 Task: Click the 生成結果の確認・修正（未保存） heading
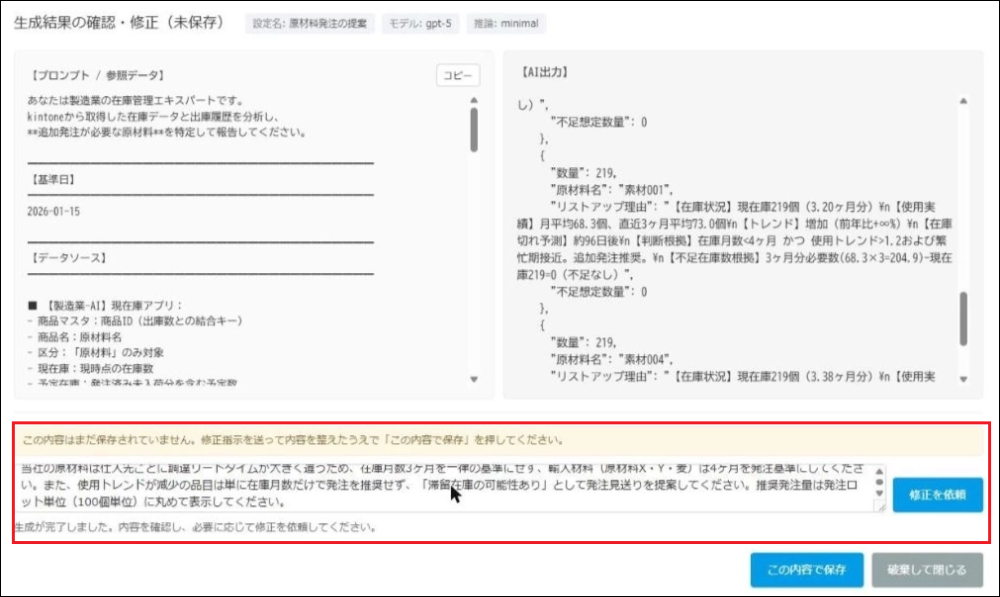click(119, 22)
